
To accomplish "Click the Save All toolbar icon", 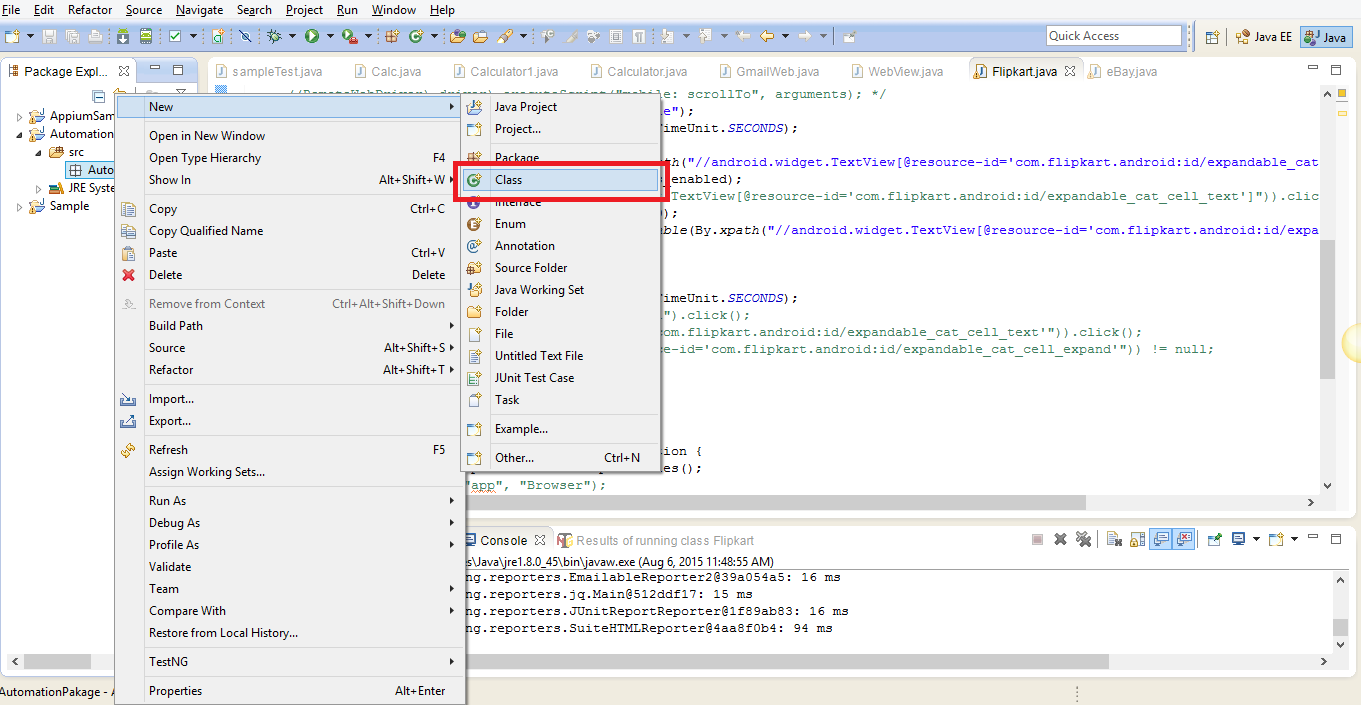I will pyautogui.click(x=72, y=36).
